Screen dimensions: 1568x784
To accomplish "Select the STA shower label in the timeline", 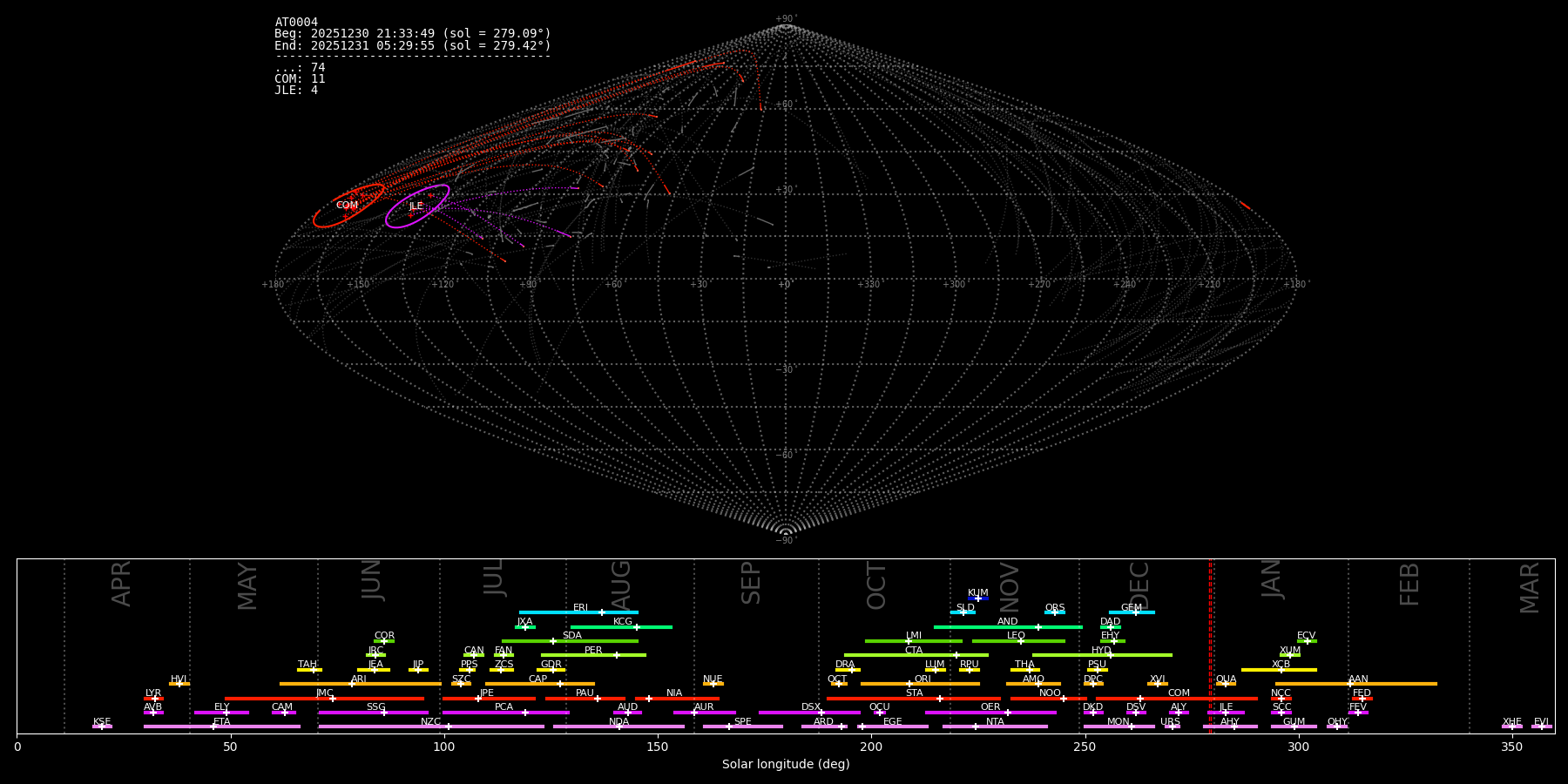I will 914,693.
